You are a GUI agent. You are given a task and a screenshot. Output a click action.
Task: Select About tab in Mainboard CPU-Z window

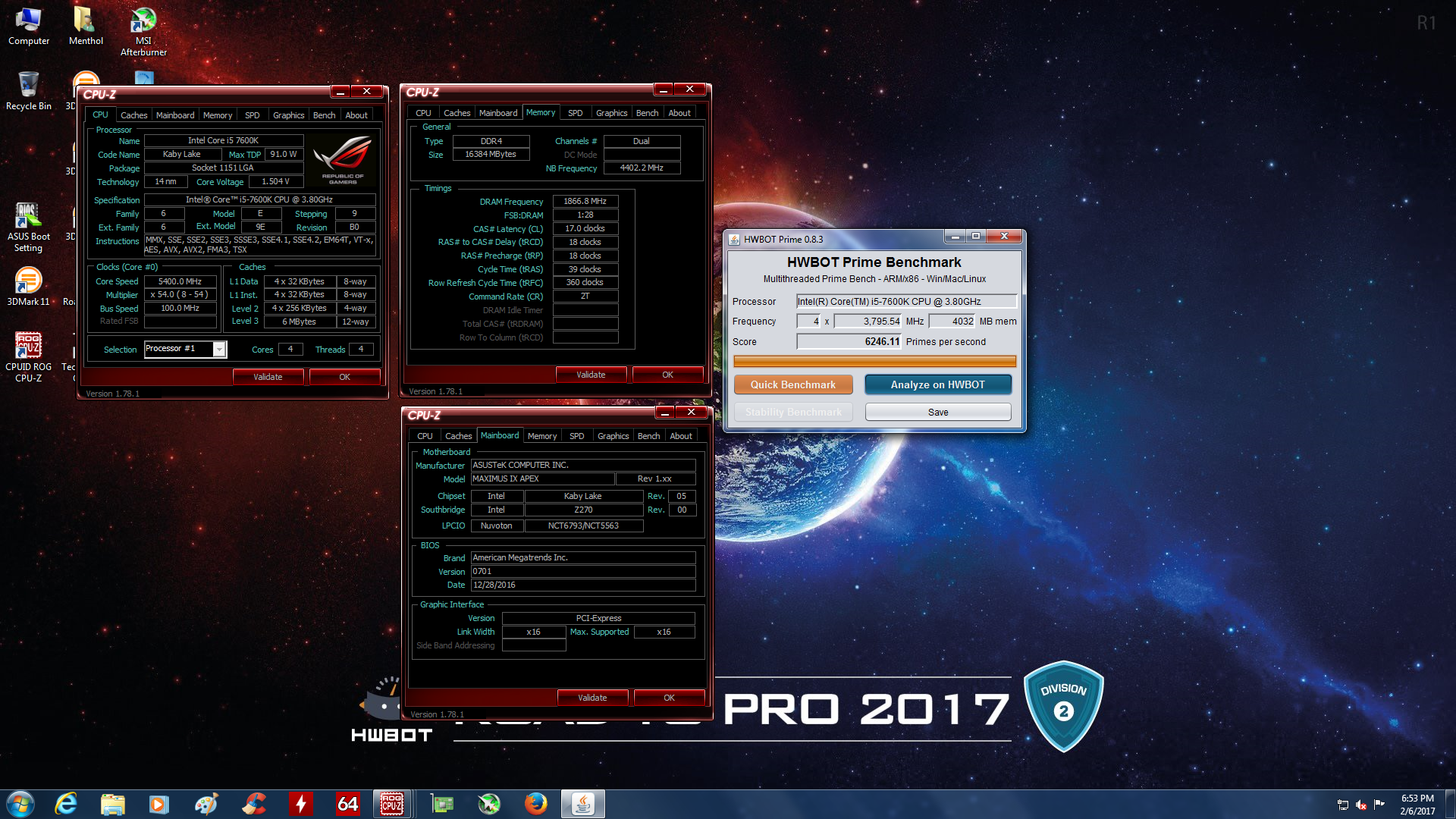[x=680, y=436]
